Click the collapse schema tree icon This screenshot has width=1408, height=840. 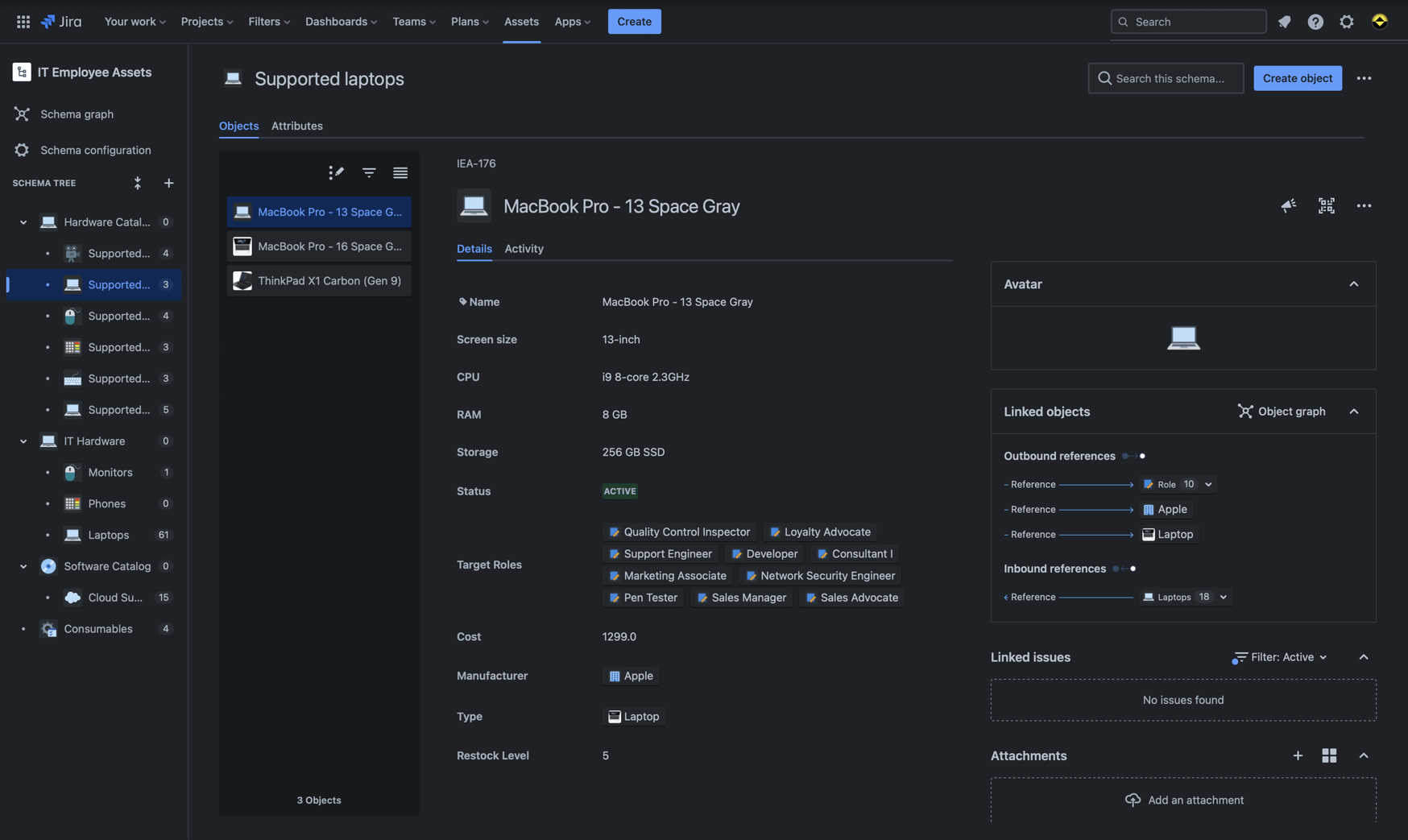tap(138, 183)
